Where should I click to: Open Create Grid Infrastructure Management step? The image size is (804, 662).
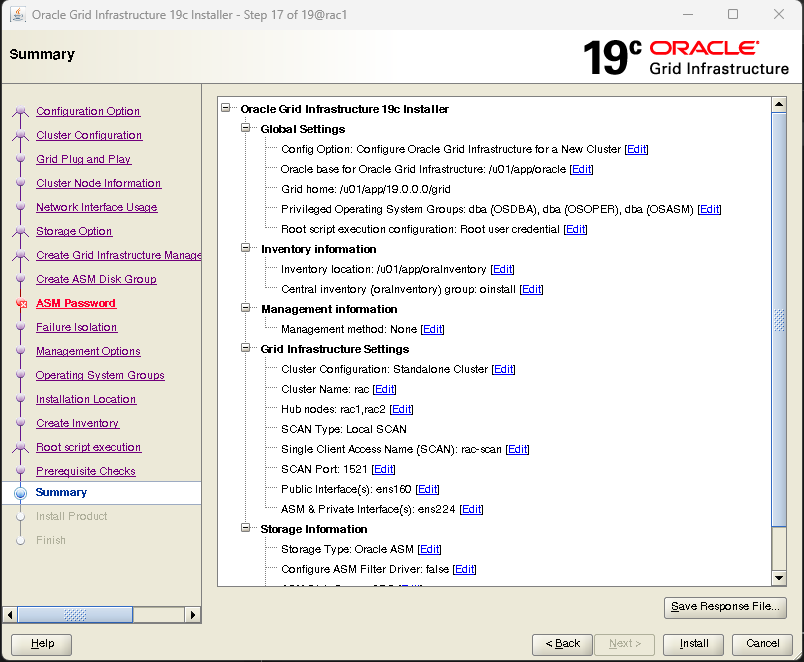tap(118, 255)
